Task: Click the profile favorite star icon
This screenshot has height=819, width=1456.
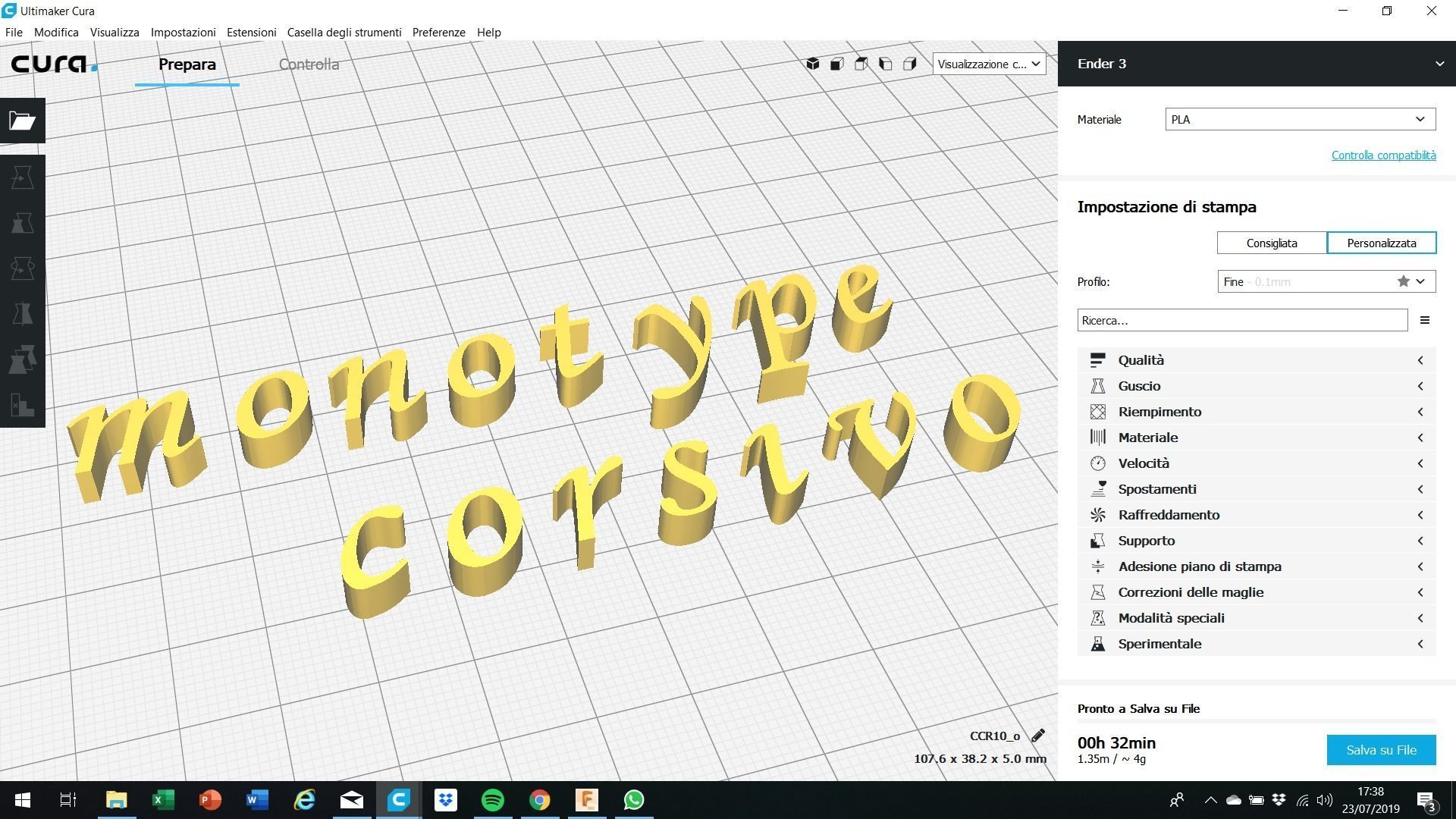Action: [x=1404, y=281]
